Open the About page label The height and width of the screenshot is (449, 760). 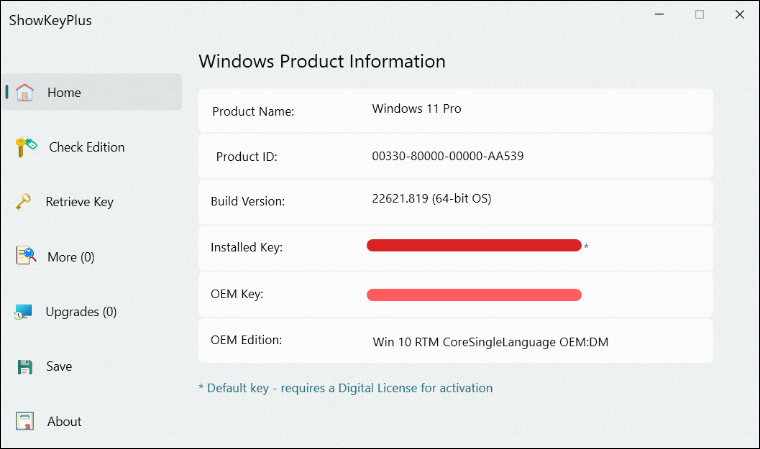point(64,421)
